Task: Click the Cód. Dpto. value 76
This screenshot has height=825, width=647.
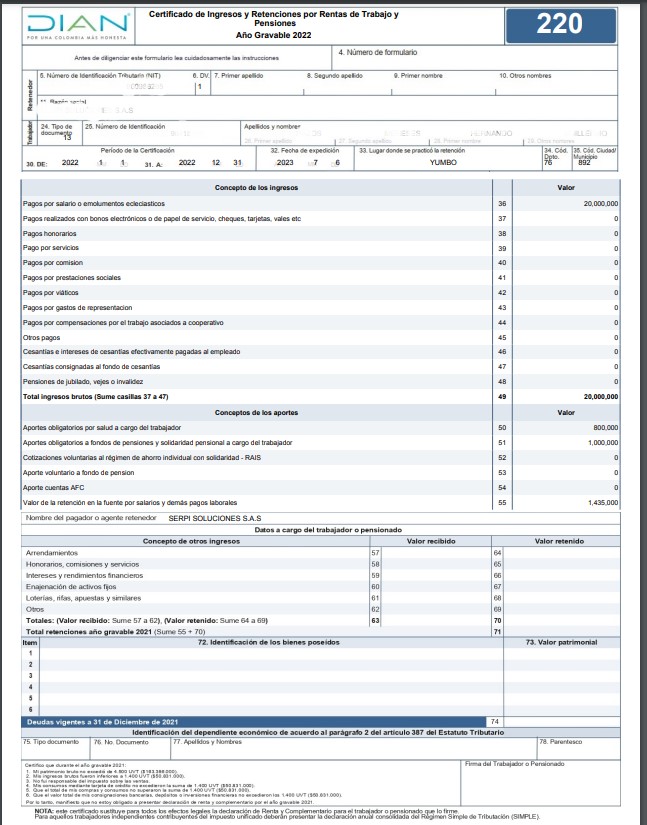Action: point(548,163)
